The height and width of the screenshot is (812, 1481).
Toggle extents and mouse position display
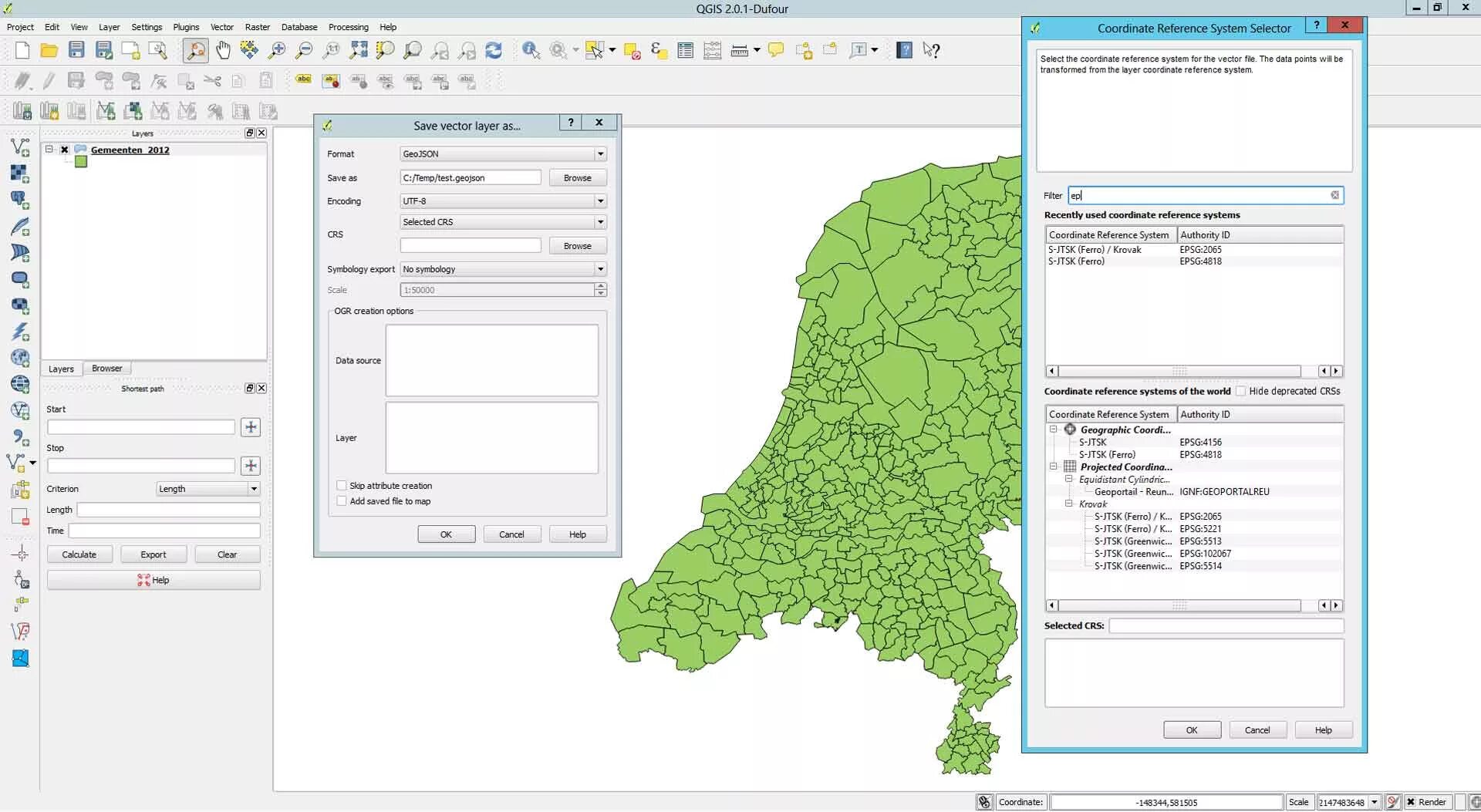984,802
